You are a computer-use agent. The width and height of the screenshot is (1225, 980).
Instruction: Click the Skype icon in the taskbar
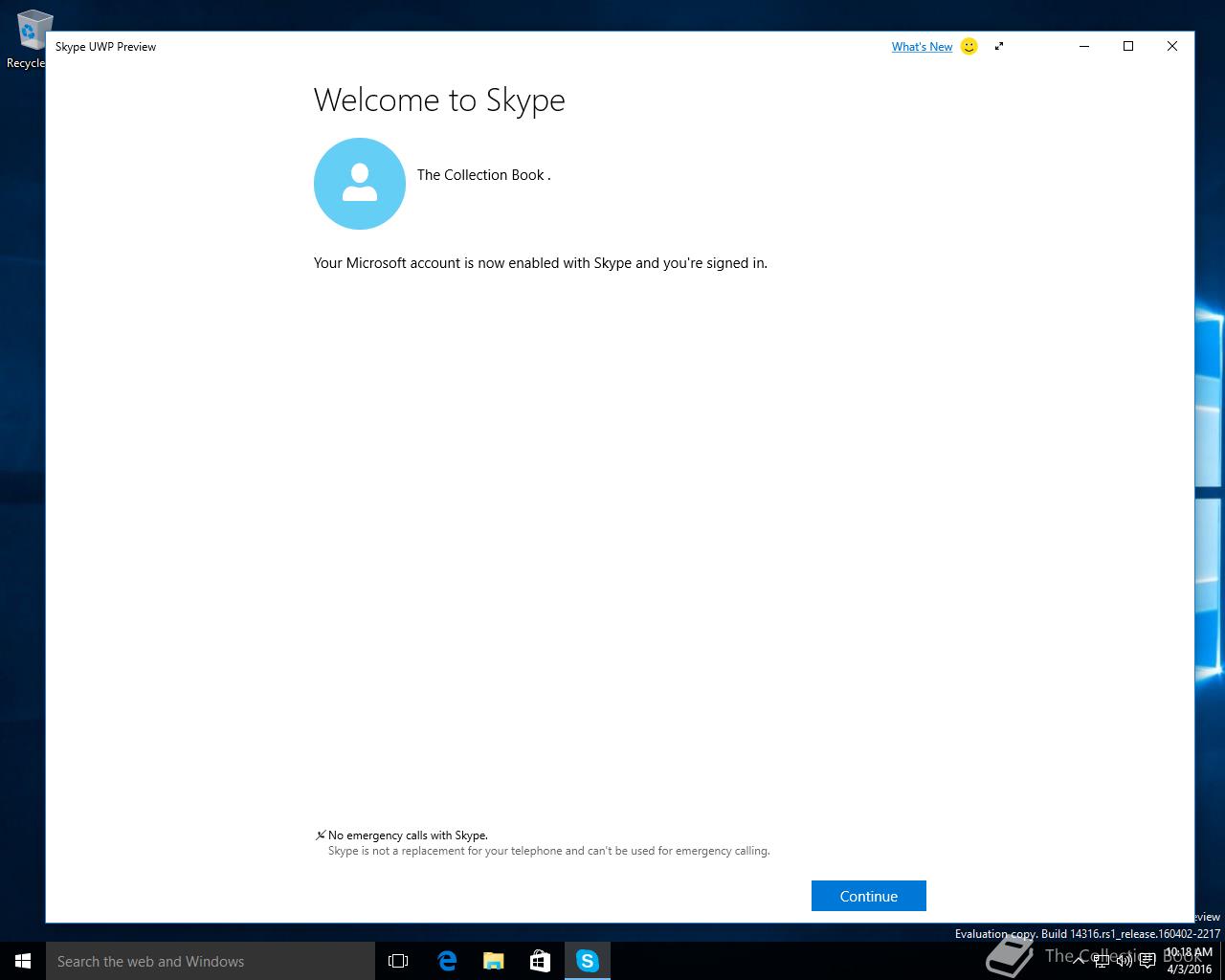tap(587, 961)
